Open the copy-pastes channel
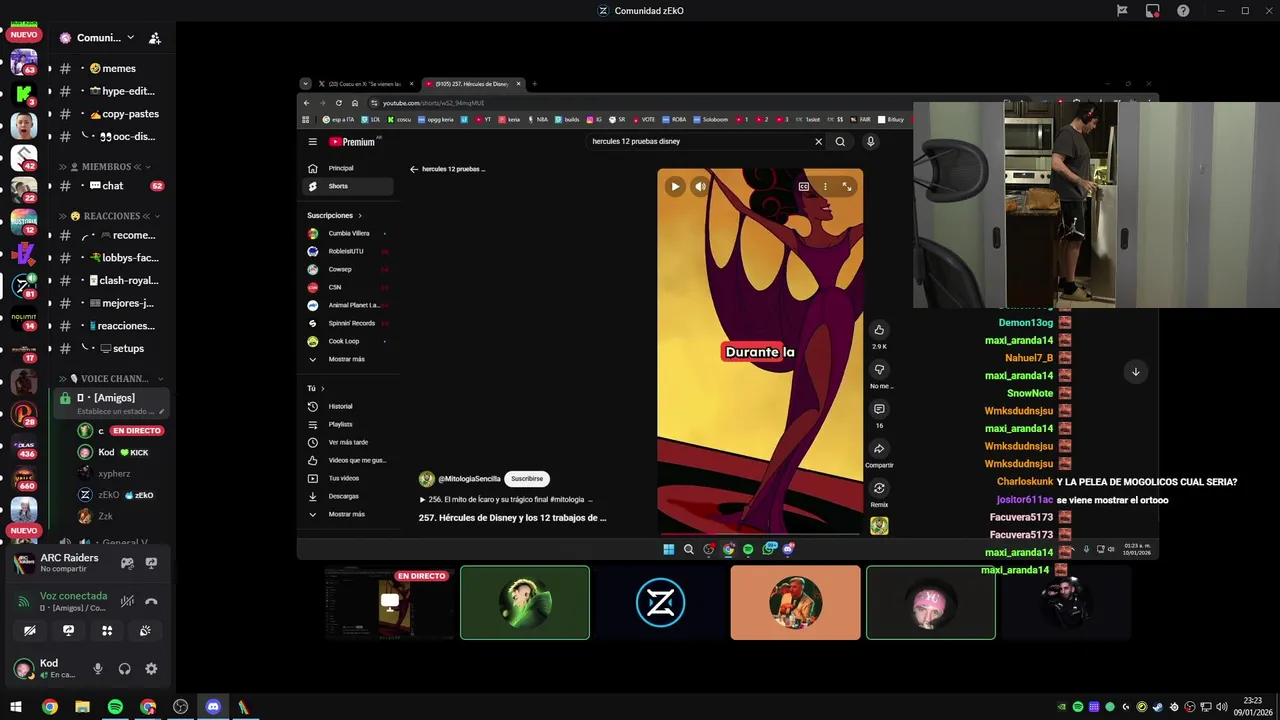This screenshot has width=1280, height=720. tap(110, 114)
